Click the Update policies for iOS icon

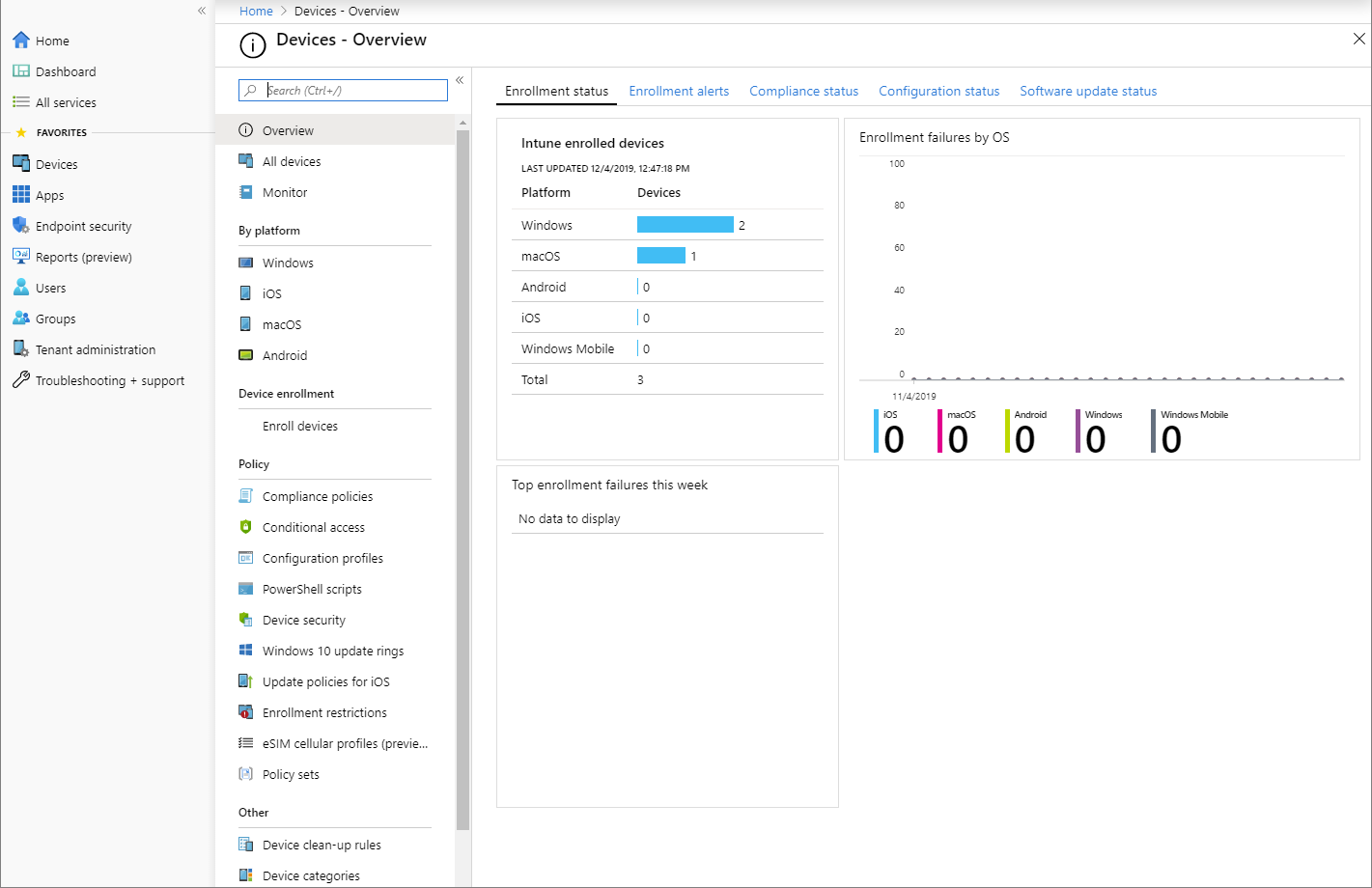(x=246, y=681)
